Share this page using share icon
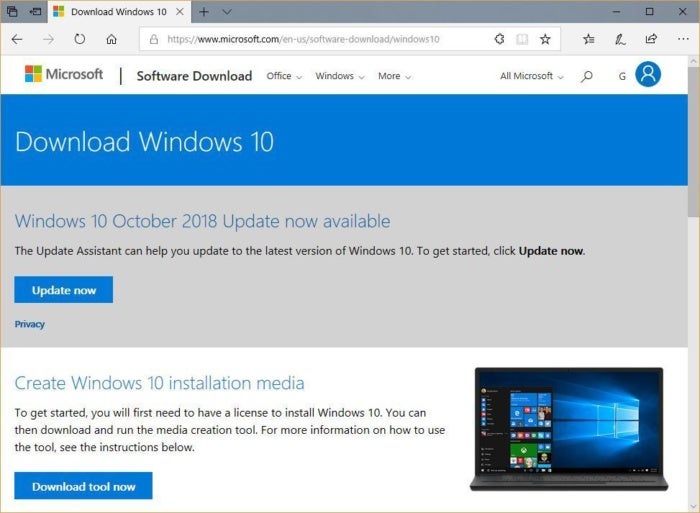700x513 pixels. (651, 39)
